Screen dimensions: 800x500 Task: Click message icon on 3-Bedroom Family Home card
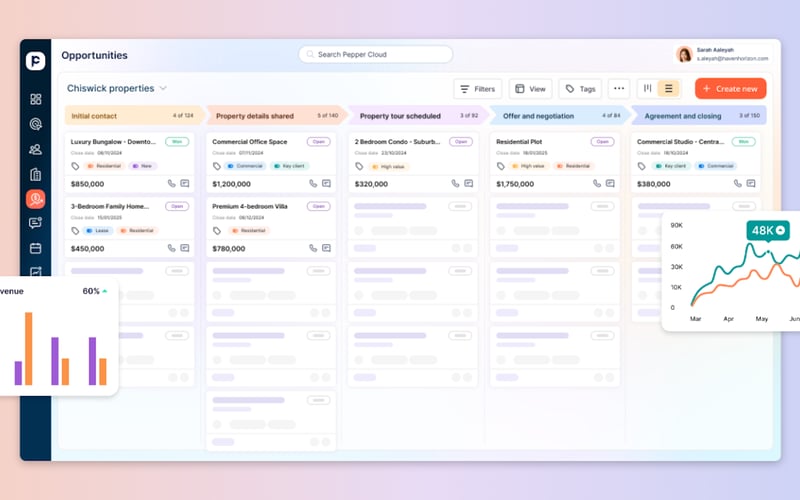point(185,248)
